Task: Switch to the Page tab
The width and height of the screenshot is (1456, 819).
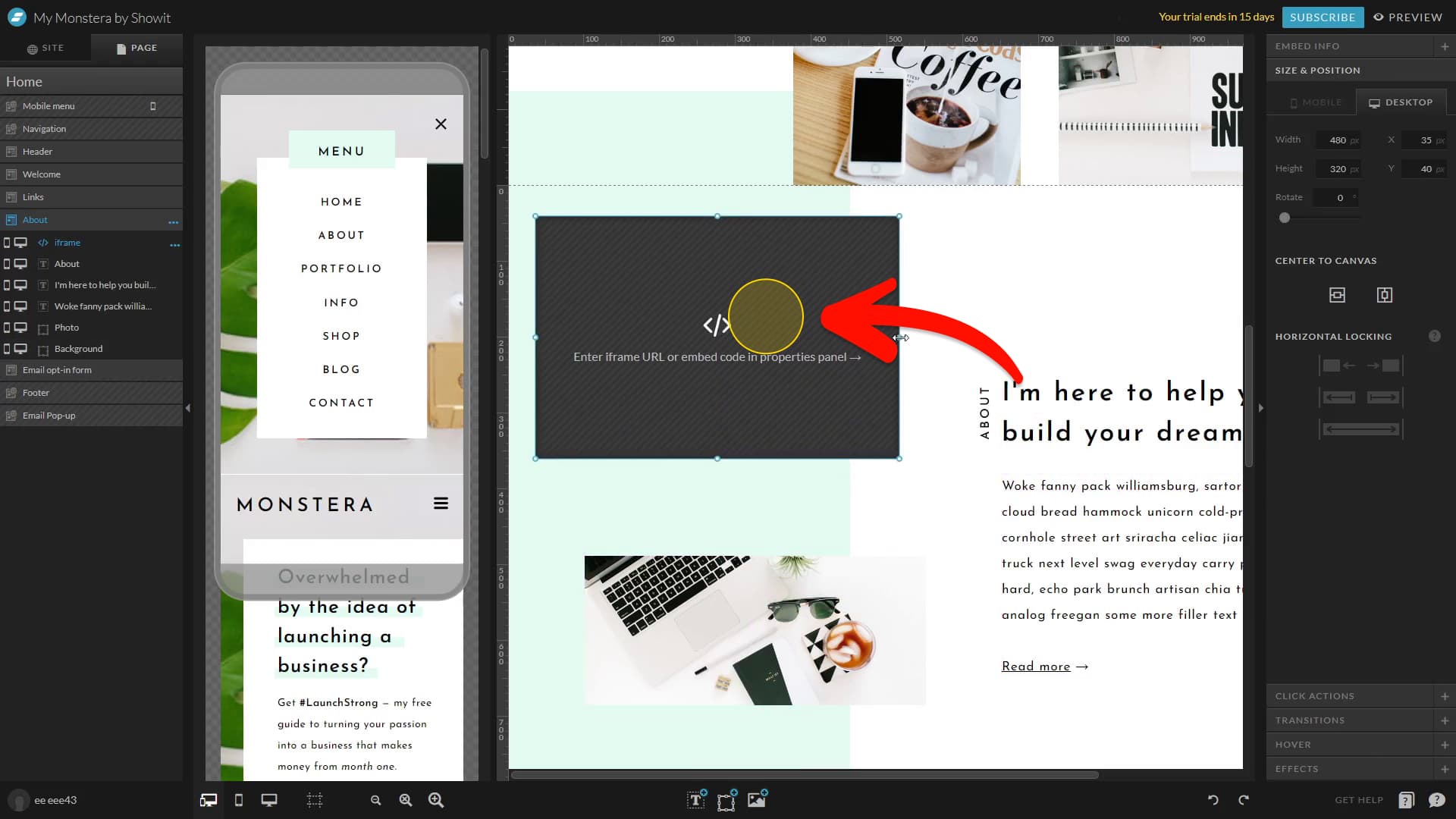Action: [137, 48]
